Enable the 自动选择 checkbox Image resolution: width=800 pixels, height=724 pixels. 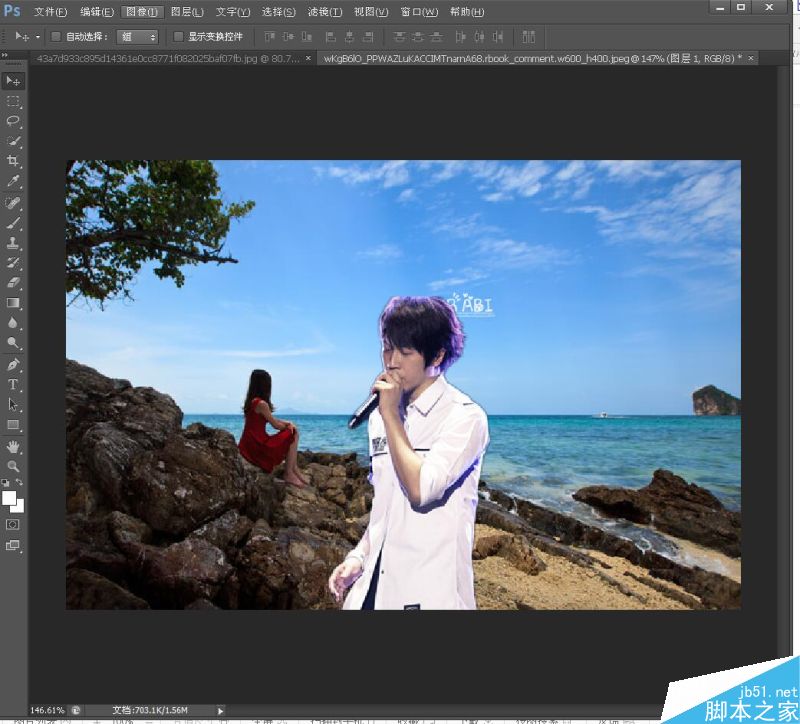56,37
